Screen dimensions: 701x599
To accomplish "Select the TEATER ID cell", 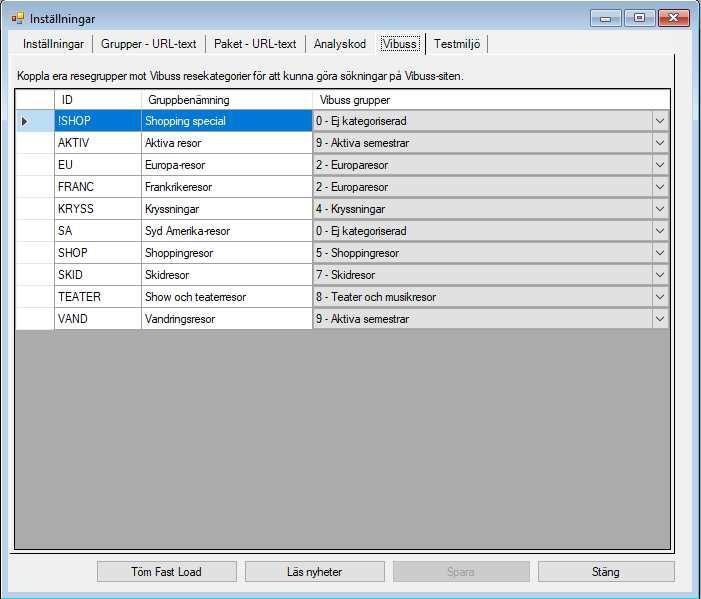I will pyautogui.click(x=98, y=296).
